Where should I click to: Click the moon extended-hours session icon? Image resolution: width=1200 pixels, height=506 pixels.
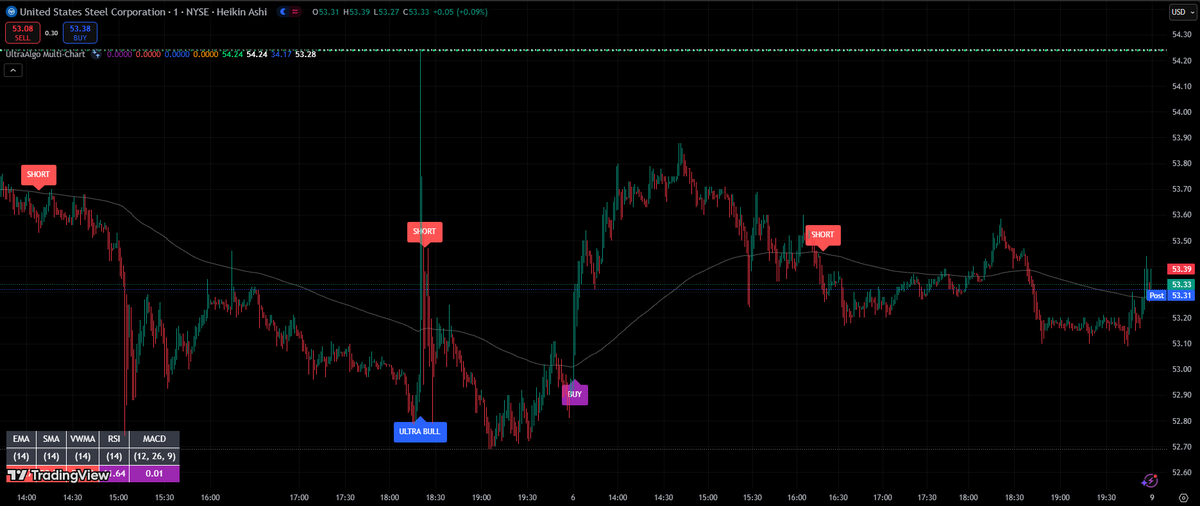click(x=282, y=11)
